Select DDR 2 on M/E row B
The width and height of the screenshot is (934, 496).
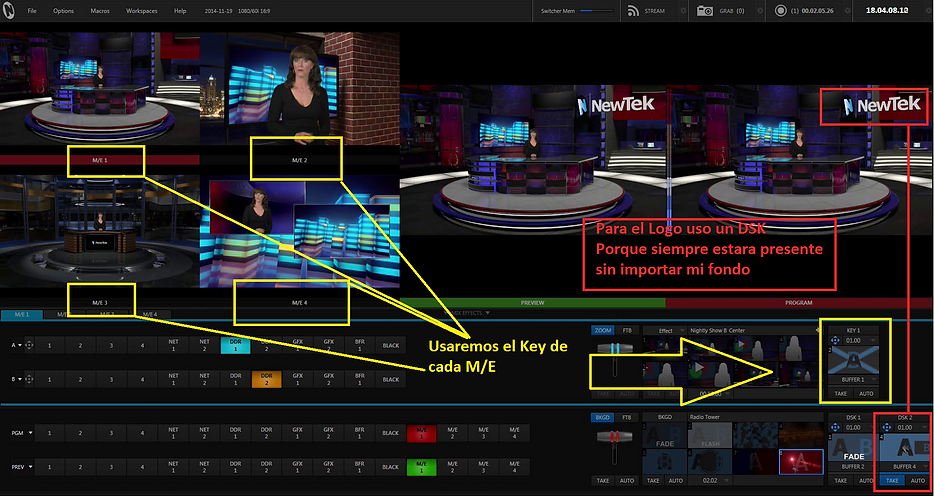[x=266, y=379]
